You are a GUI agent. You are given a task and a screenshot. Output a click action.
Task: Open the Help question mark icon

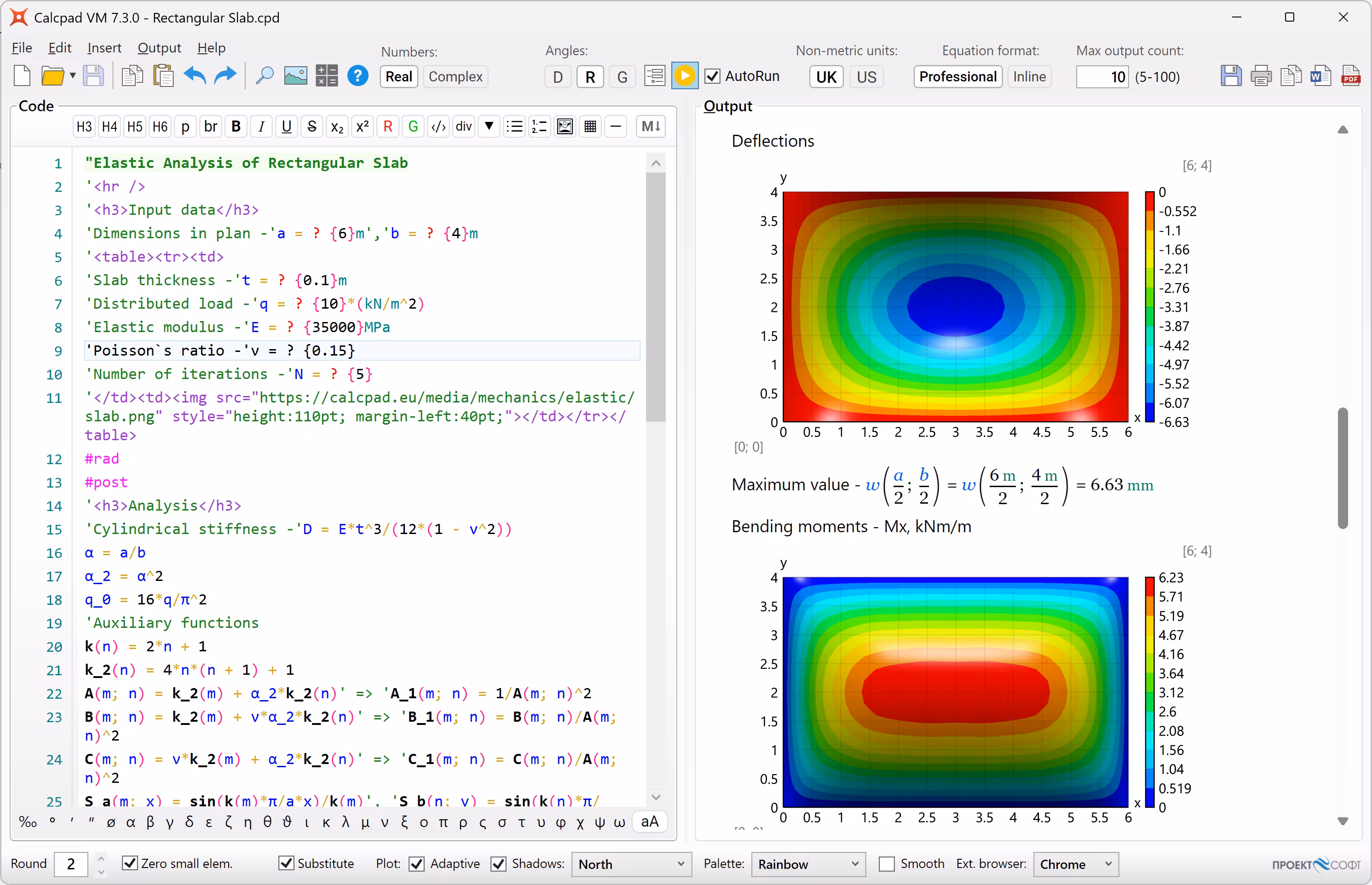click(x=357, y=76)
